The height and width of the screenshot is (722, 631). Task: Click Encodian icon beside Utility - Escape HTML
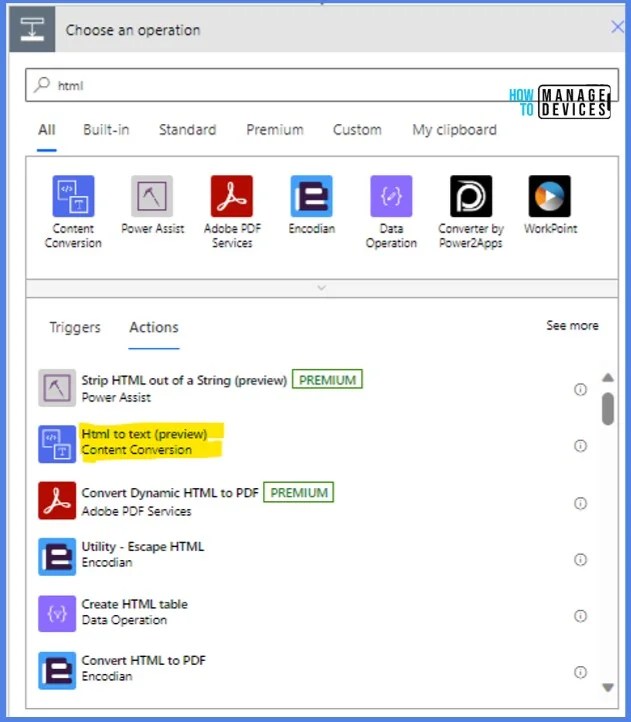[x=57, y=557]
